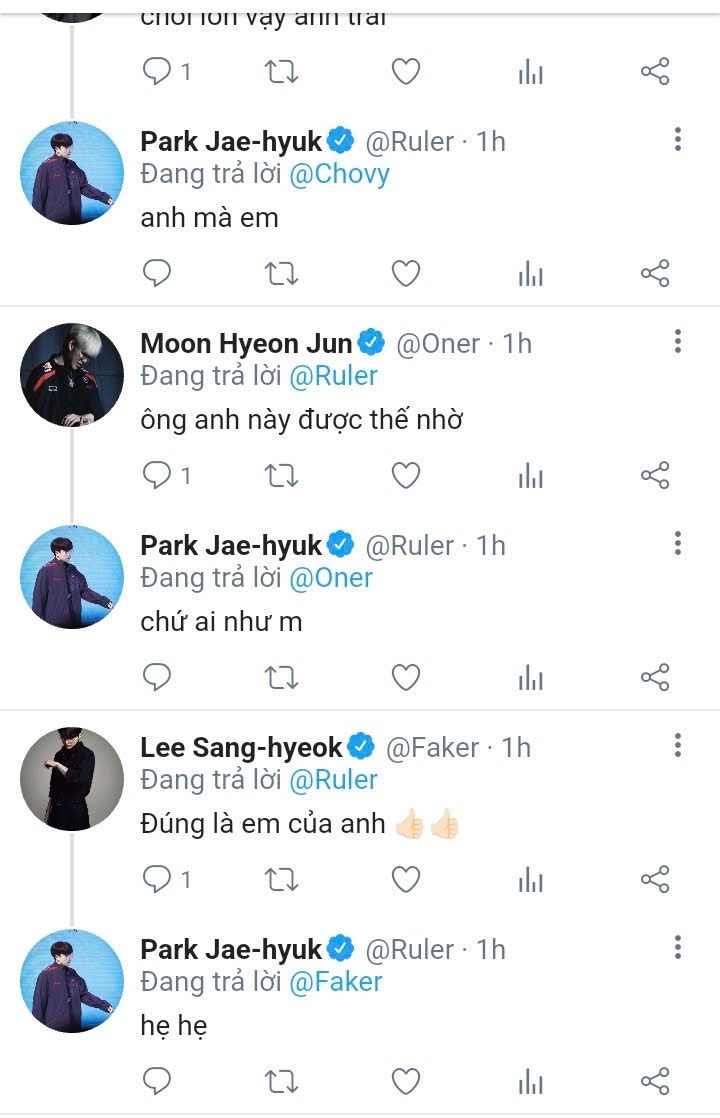The width and height of the screenshot is (720, 1118).
Task: Open Moon Hyeon Jun's profile picture
Action: (72, 375)
